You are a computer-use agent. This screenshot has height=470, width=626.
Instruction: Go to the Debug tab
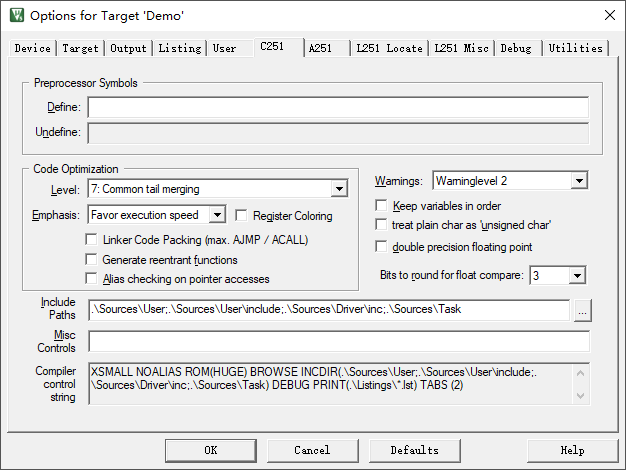pyautogui.click(x=516, y=48)
